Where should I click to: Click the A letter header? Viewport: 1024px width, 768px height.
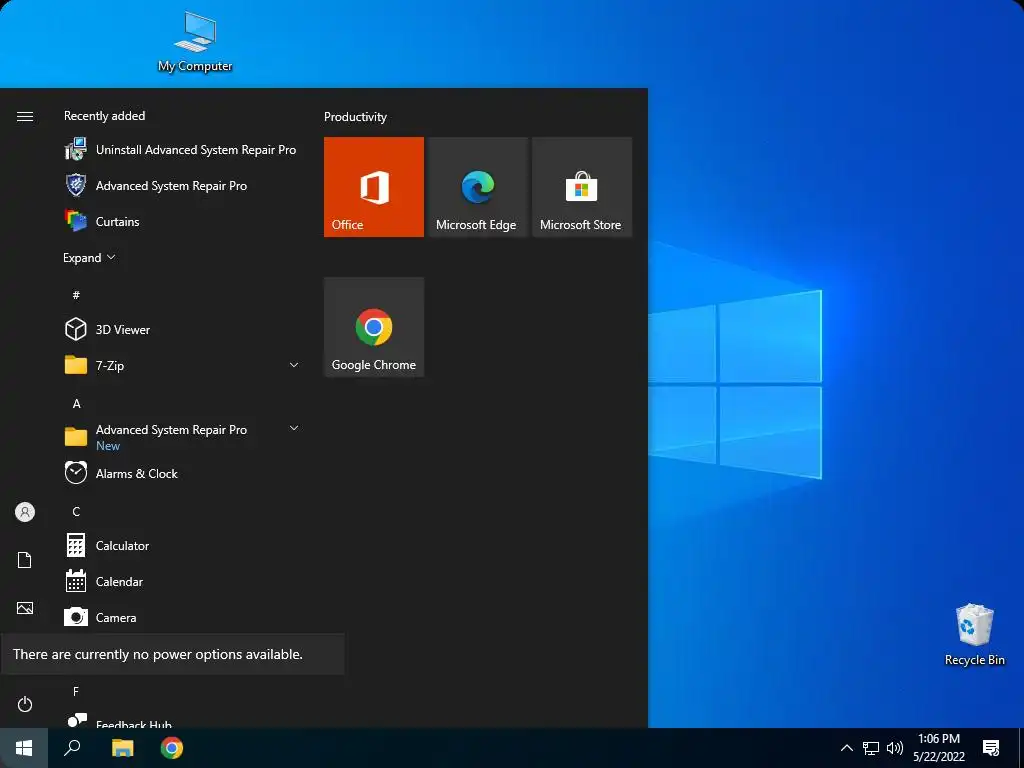pyautogui.click(x=76, y=404)
